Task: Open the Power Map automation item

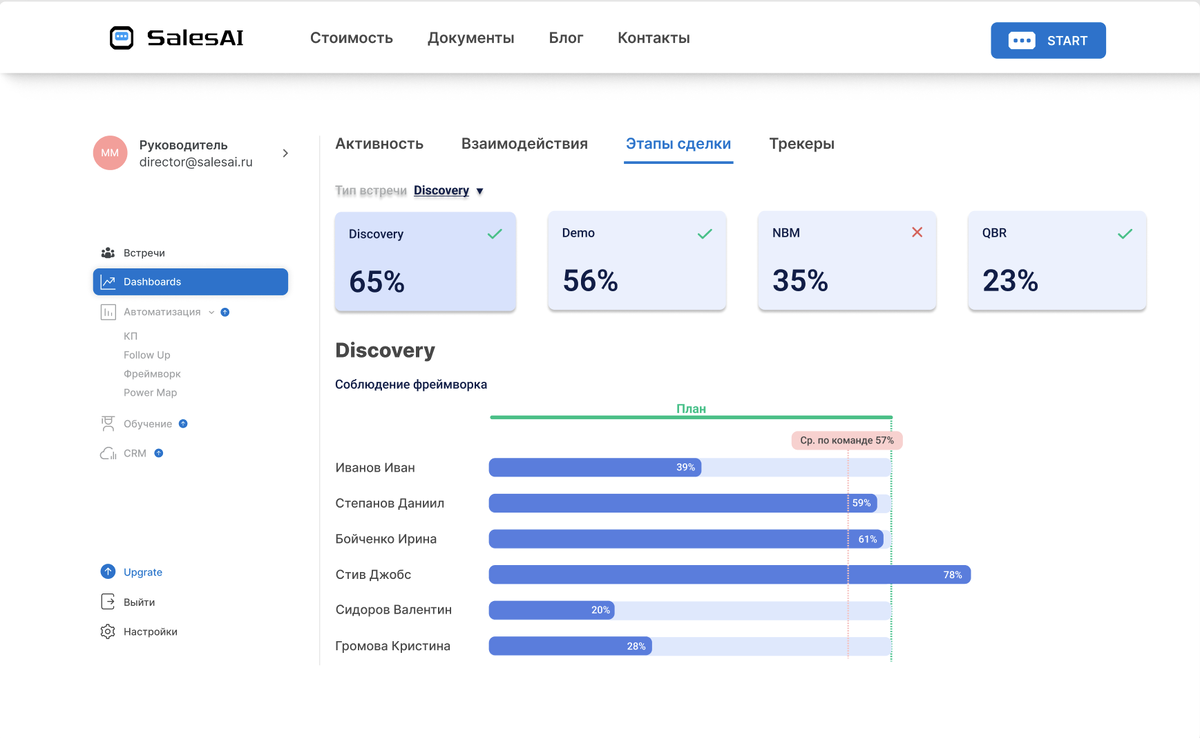Action: pyautogui.click(x=150, y=393)
